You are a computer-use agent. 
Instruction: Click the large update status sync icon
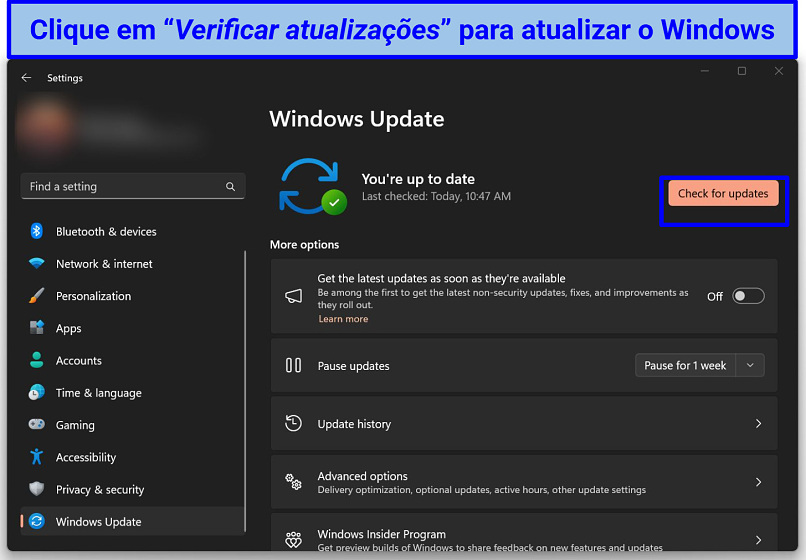pos(313,187)
